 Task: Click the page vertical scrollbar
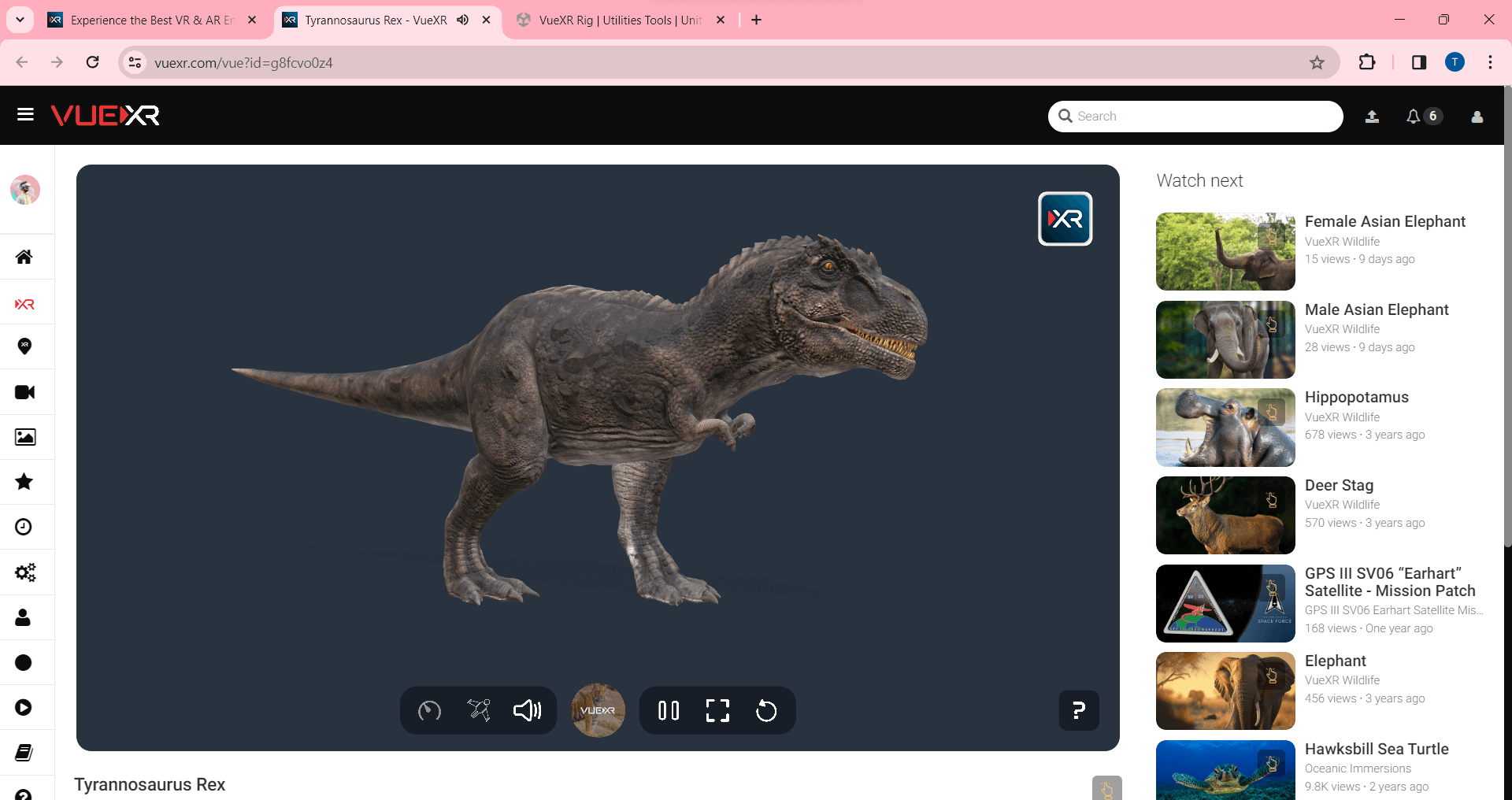[1507, 315]
